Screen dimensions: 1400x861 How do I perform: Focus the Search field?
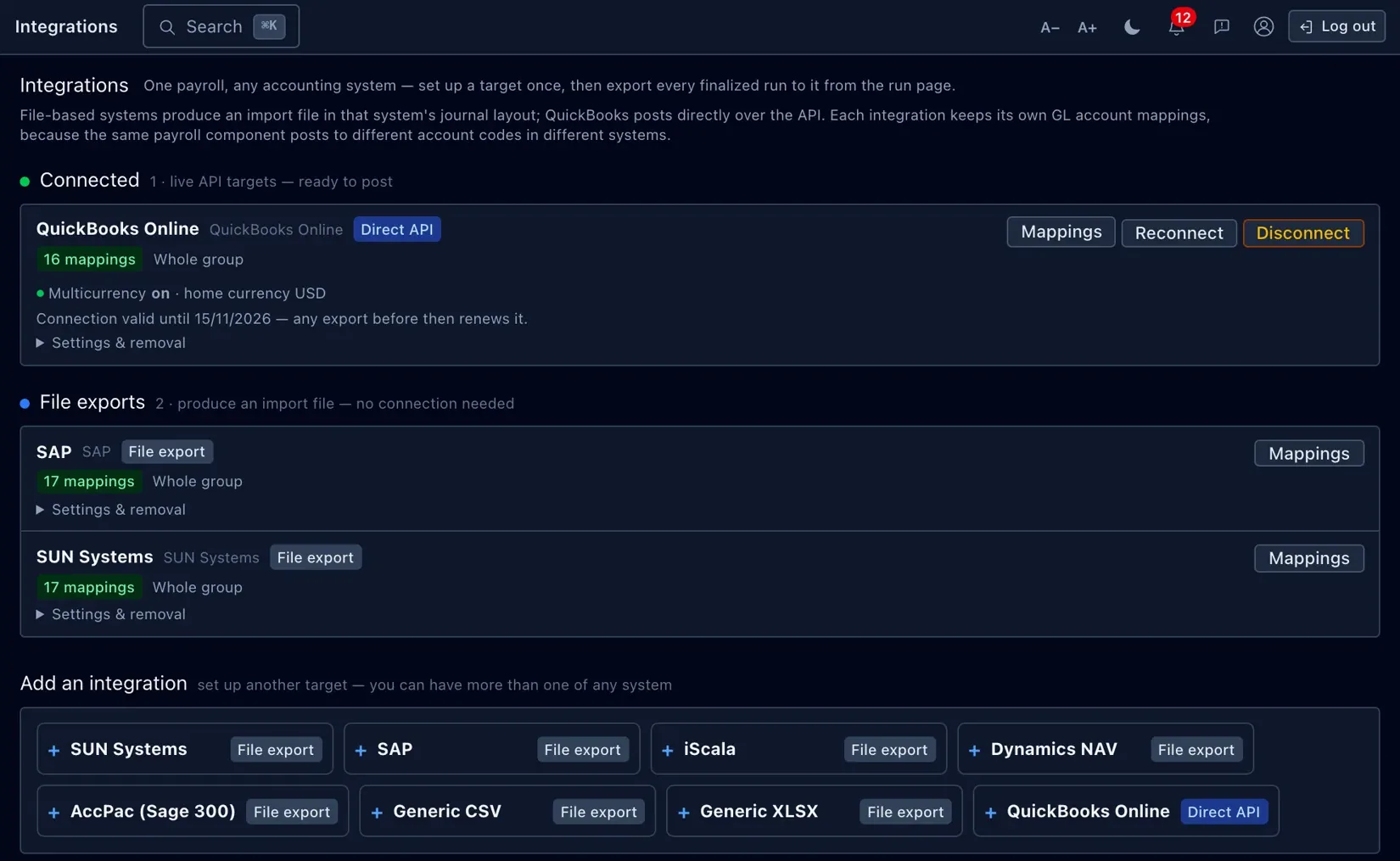click(x=221, y=26)
